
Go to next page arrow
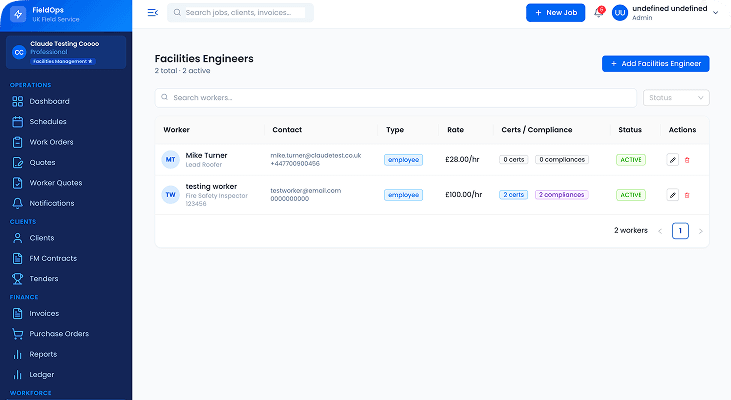tap(700, 231)
